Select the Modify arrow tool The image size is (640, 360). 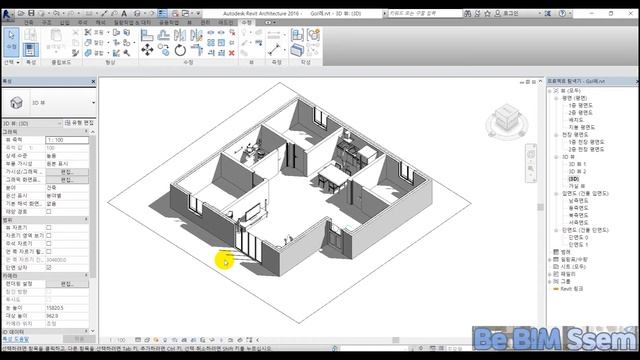[11, 42]
